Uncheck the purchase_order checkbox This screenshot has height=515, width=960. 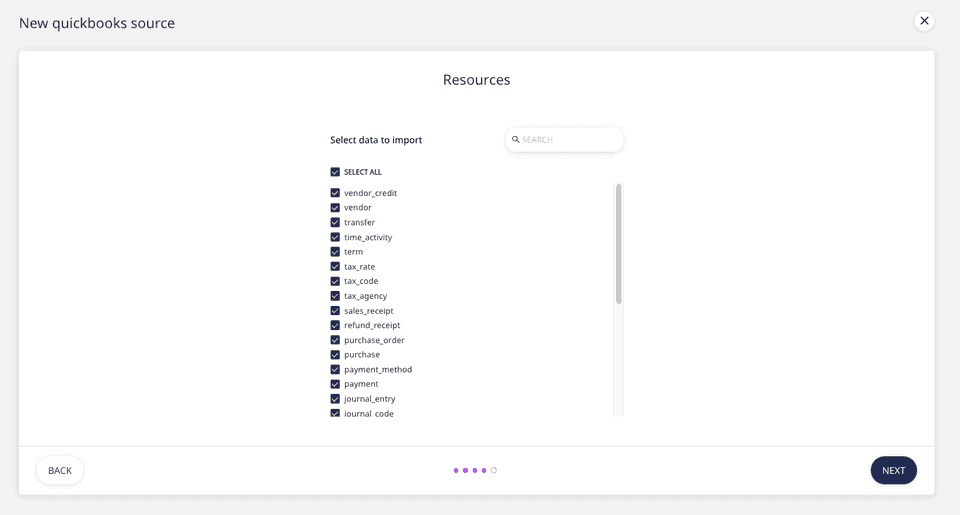click(x=335, y=340)
